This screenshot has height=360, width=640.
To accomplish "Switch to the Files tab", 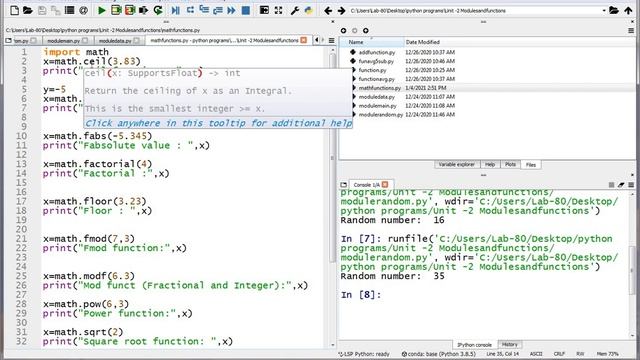I will coord(531,165).
